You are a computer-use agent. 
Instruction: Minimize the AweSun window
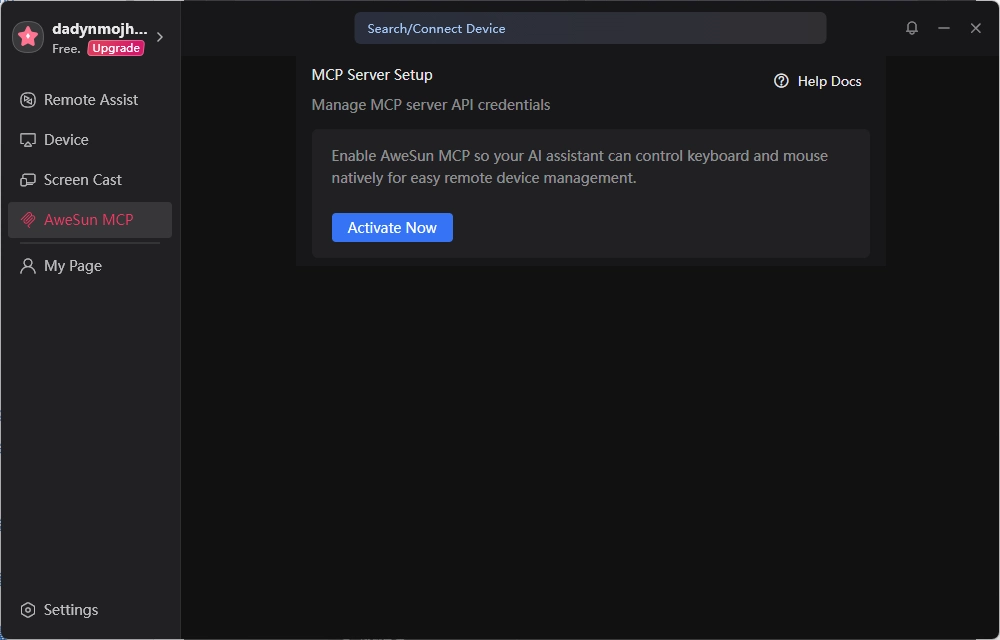click(944, 28)
